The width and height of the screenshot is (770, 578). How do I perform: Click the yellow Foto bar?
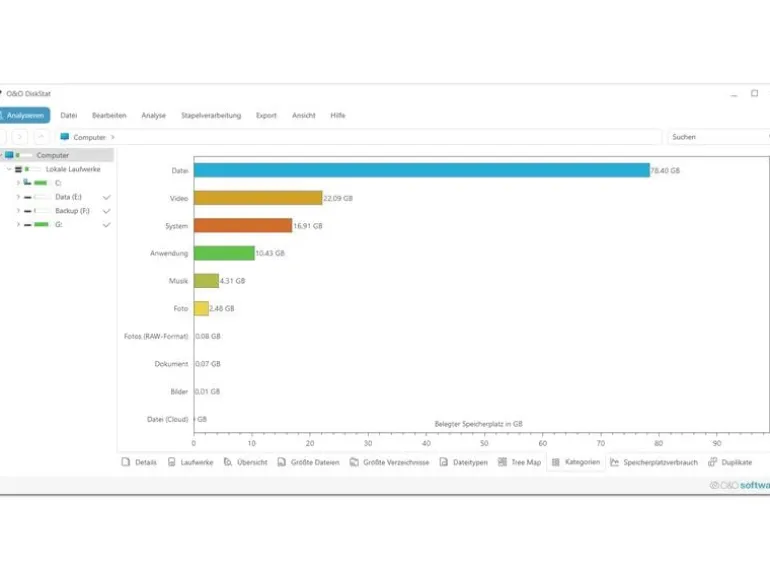click(201, 308)
